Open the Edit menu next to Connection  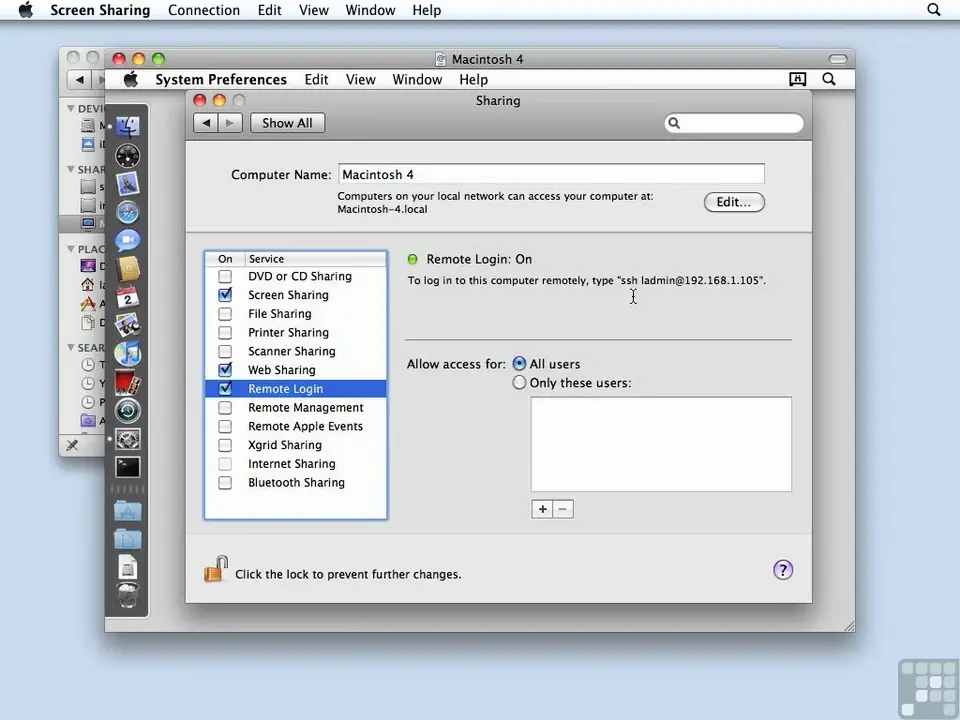point(269,10)
